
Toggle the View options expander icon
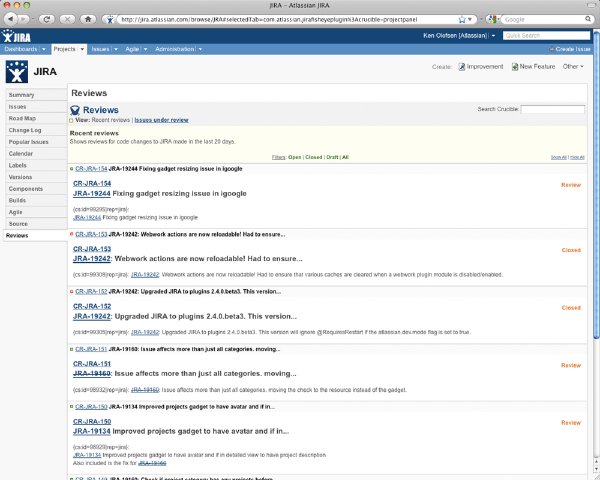click(71, 121)
